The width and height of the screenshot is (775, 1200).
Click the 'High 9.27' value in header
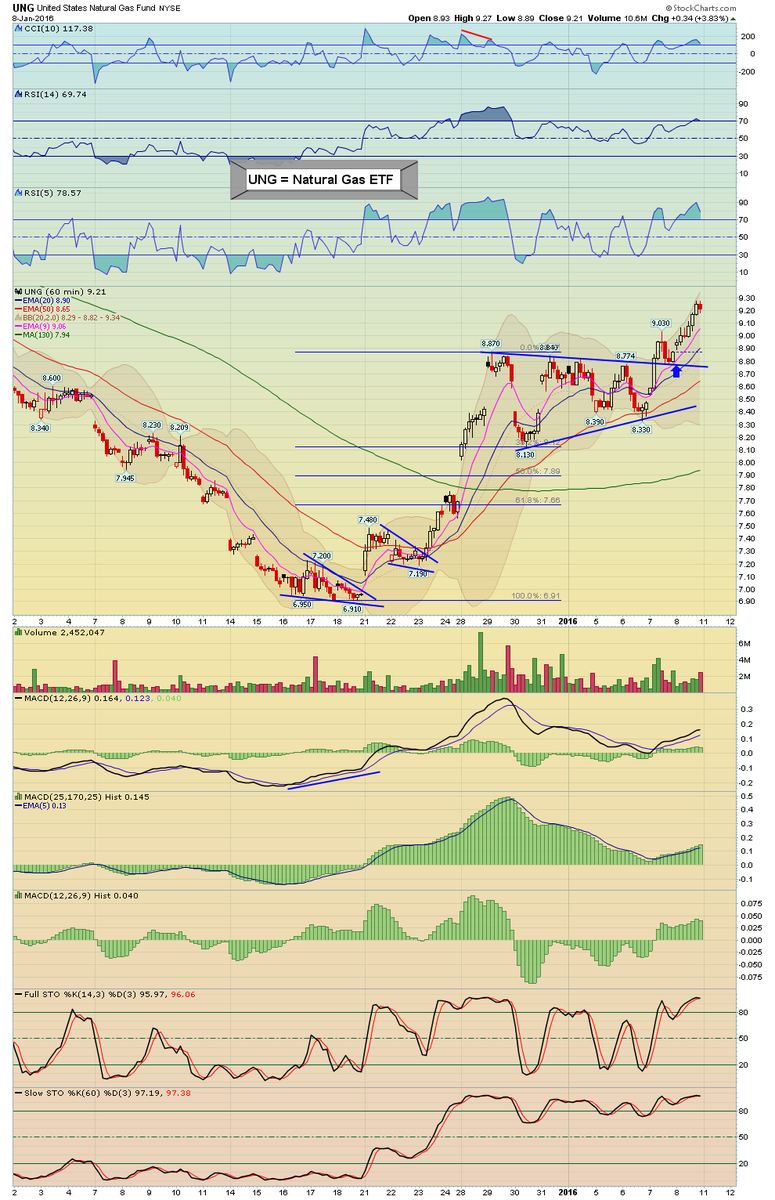click(x=473, y=19)
